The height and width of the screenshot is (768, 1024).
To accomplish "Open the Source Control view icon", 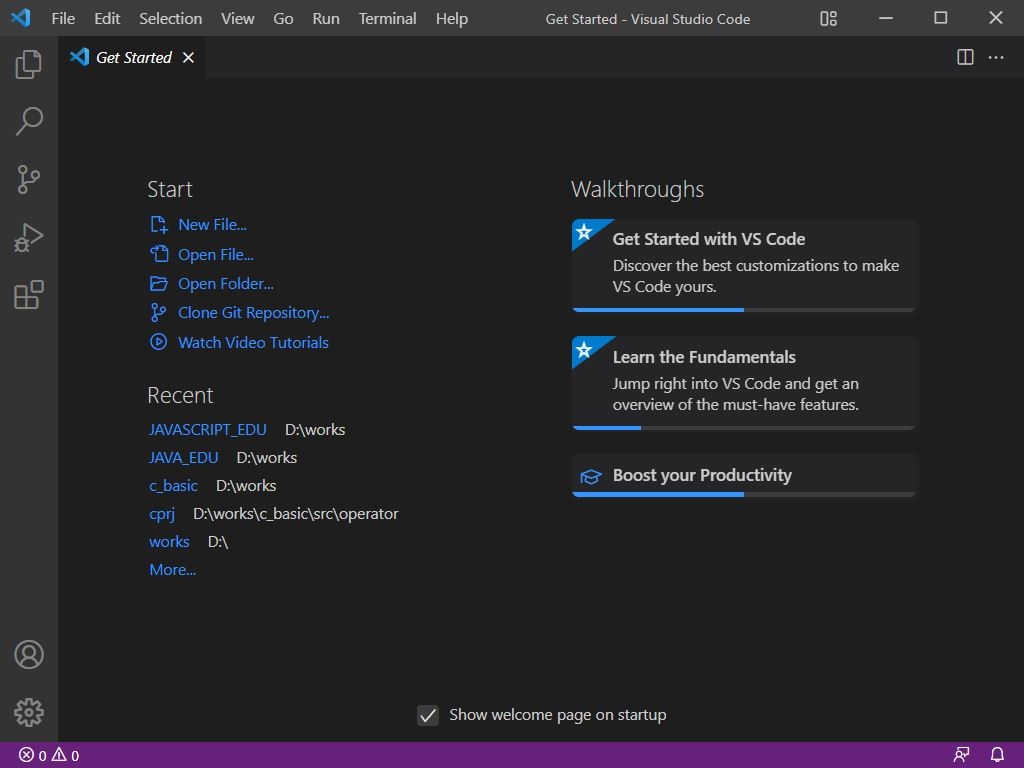I will [29, 180].
